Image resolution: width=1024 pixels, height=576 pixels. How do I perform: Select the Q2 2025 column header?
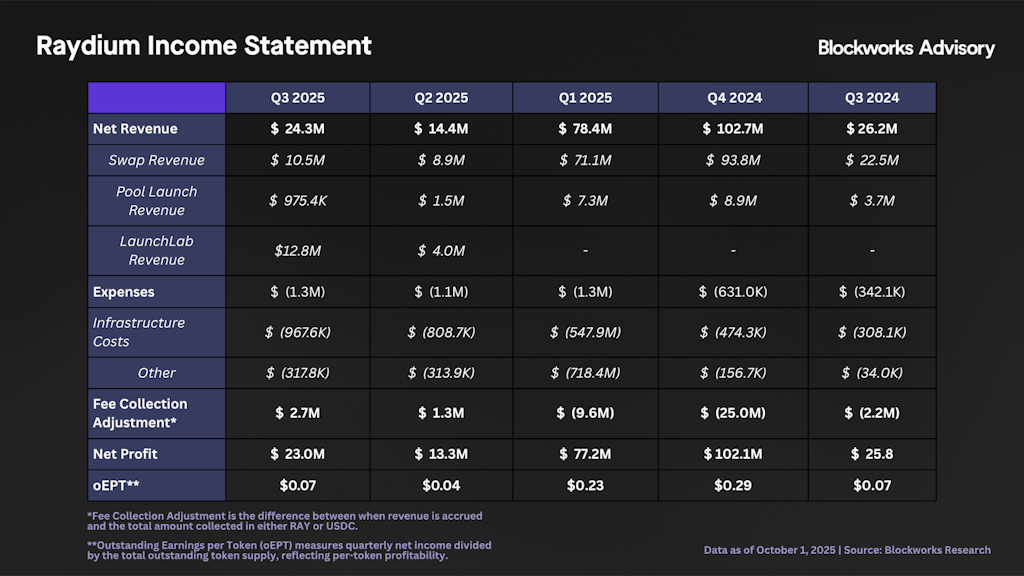point(441,98)
